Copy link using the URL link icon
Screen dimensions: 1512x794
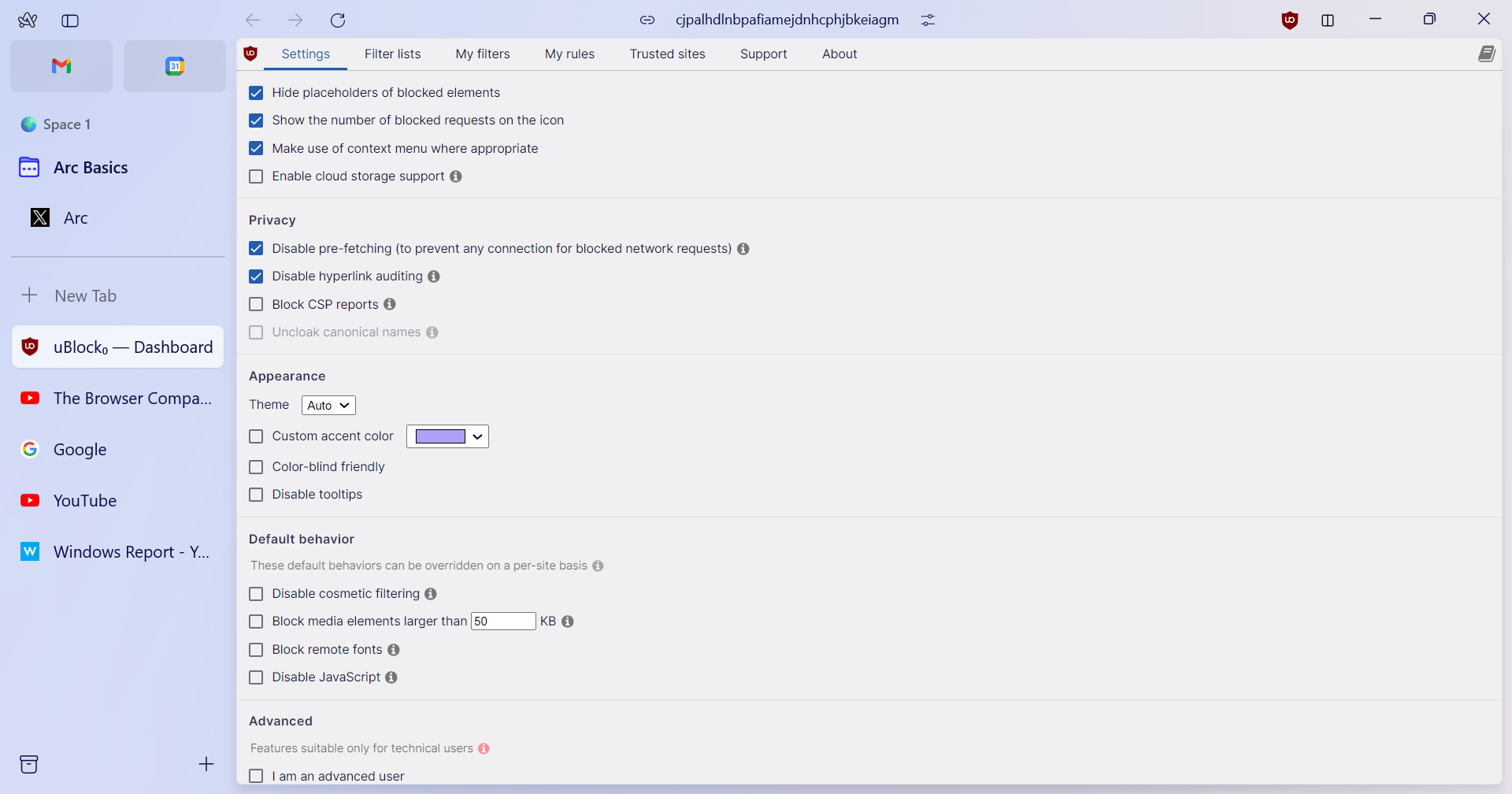coord(647,20)
